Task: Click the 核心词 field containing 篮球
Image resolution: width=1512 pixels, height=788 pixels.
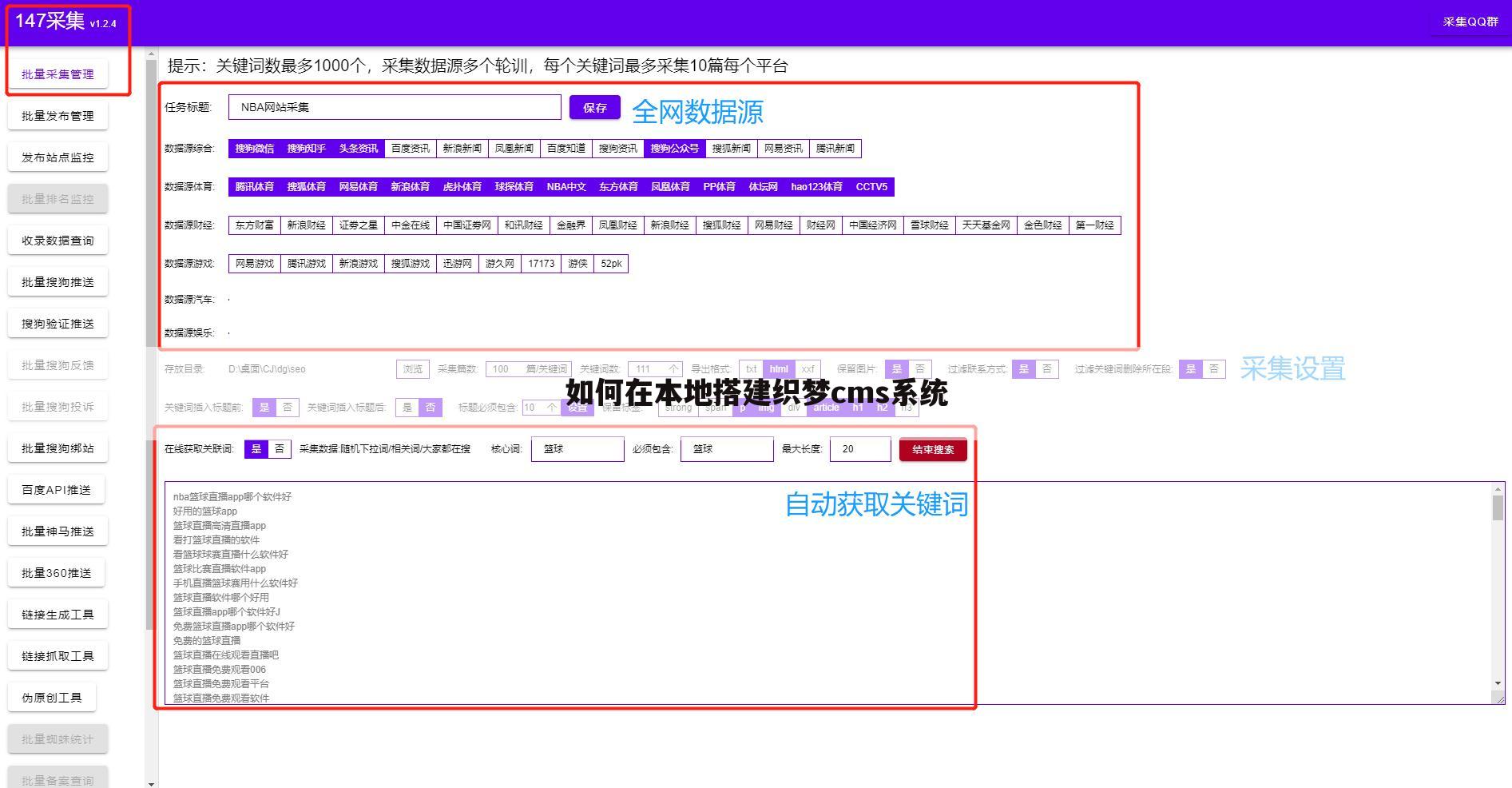Action: (x=577, y=448)
